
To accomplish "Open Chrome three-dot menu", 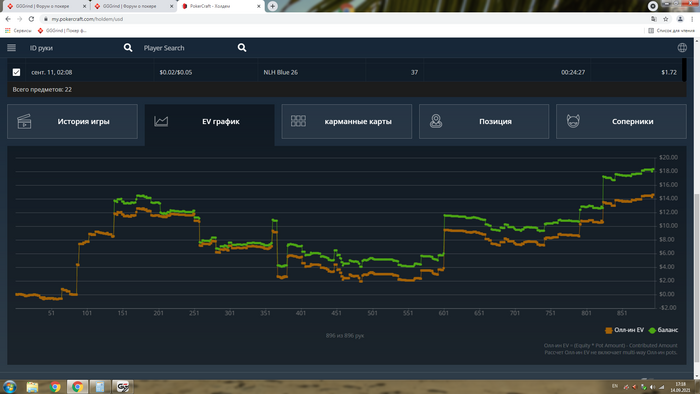I will coord(693,19).
